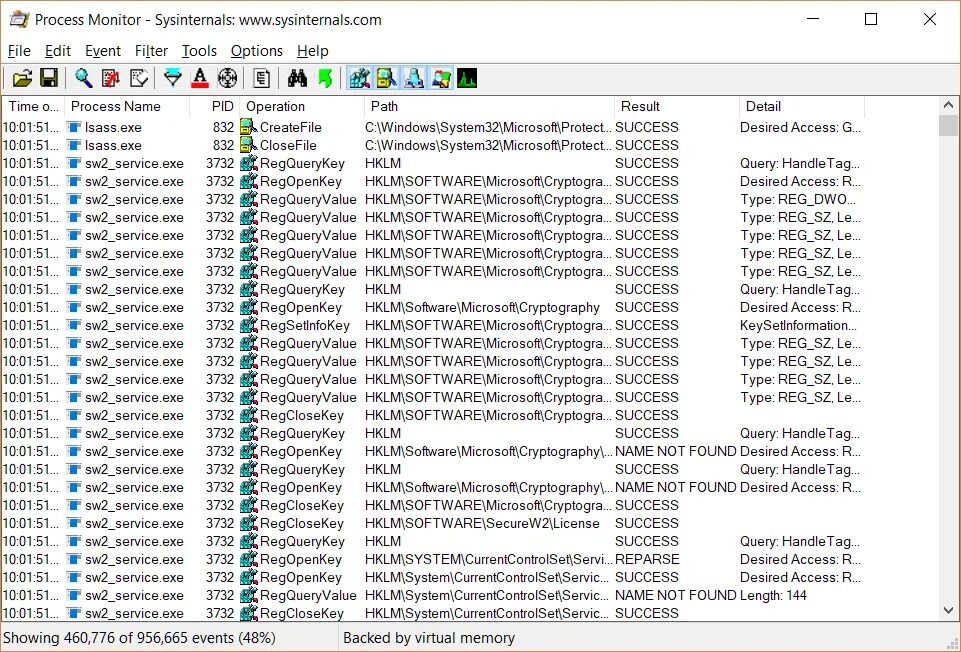The height and width of the screenshot is (652, 961).
Task: Toggle Show Registry Activity toolbar button
Action: click(x=360, y=78)
